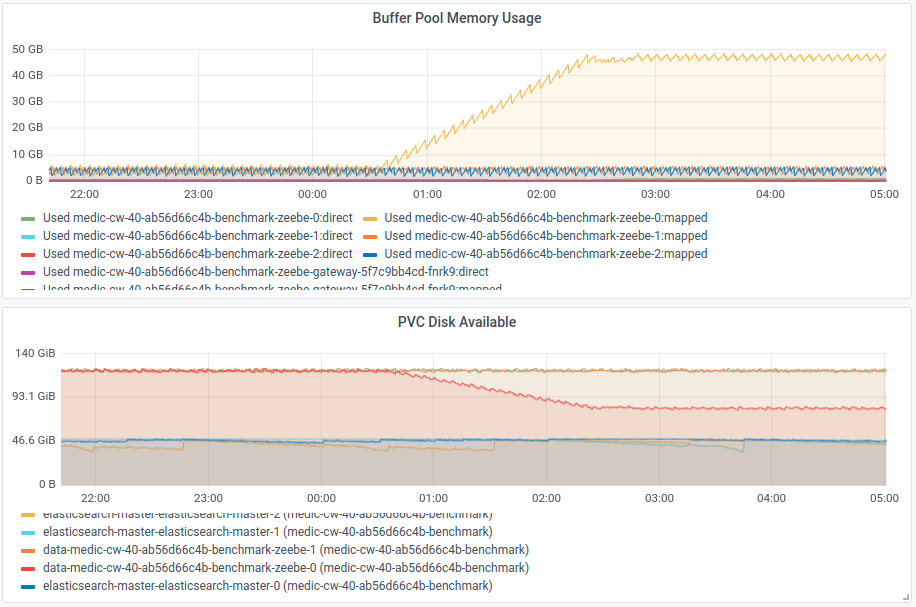
Task: Click the magenta swatch for gateway fnrk9:direct
Action: click(x=28, y=273)
